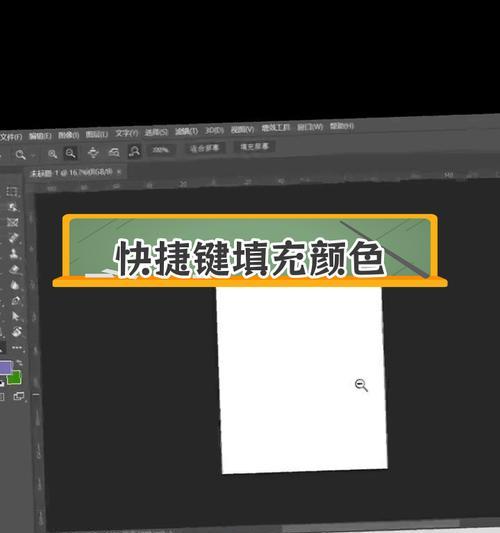Select the Rotate View tool

[17, 332]
